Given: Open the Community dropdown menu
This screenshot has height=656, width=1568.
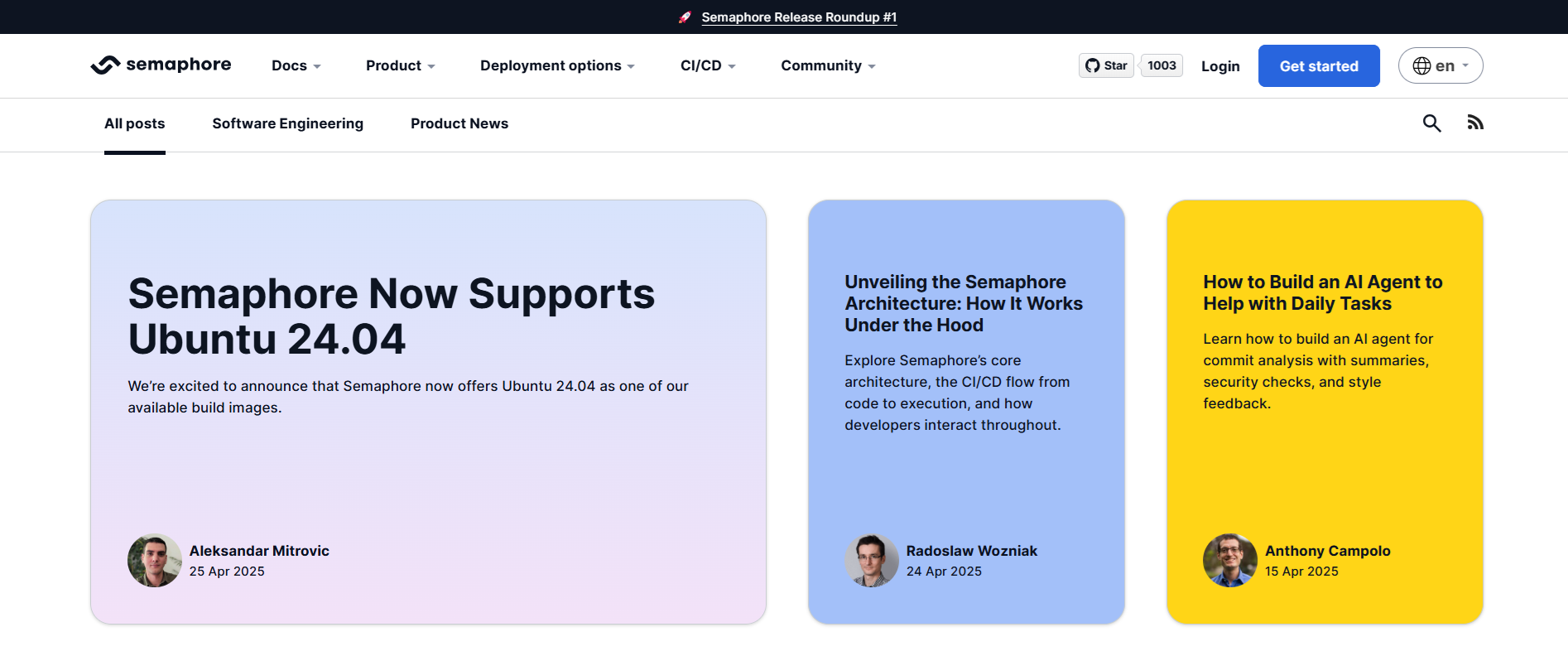Looking at the screenshot, I should 828,65.
